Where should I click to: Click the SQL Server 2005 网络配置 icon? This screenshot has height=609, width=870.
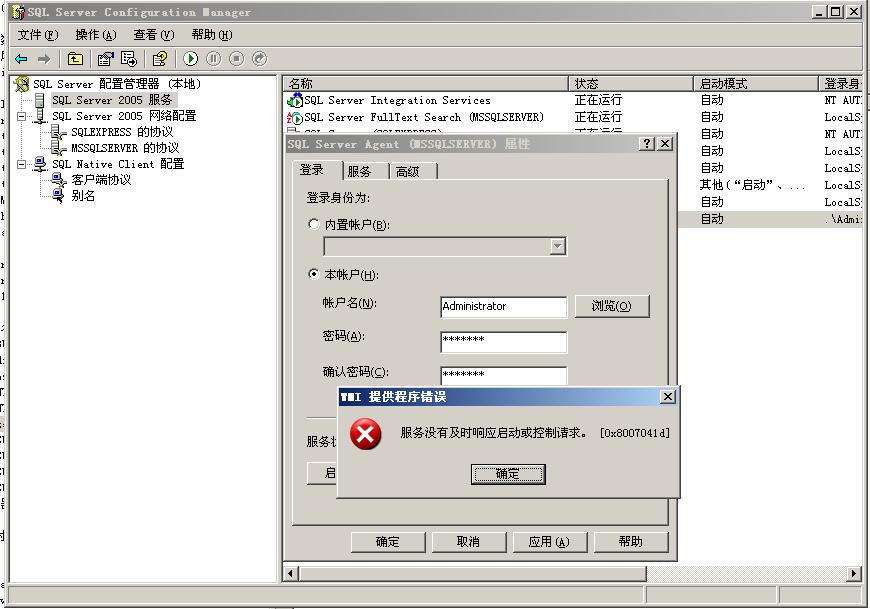pyautogui.click(x=40, y=116)
